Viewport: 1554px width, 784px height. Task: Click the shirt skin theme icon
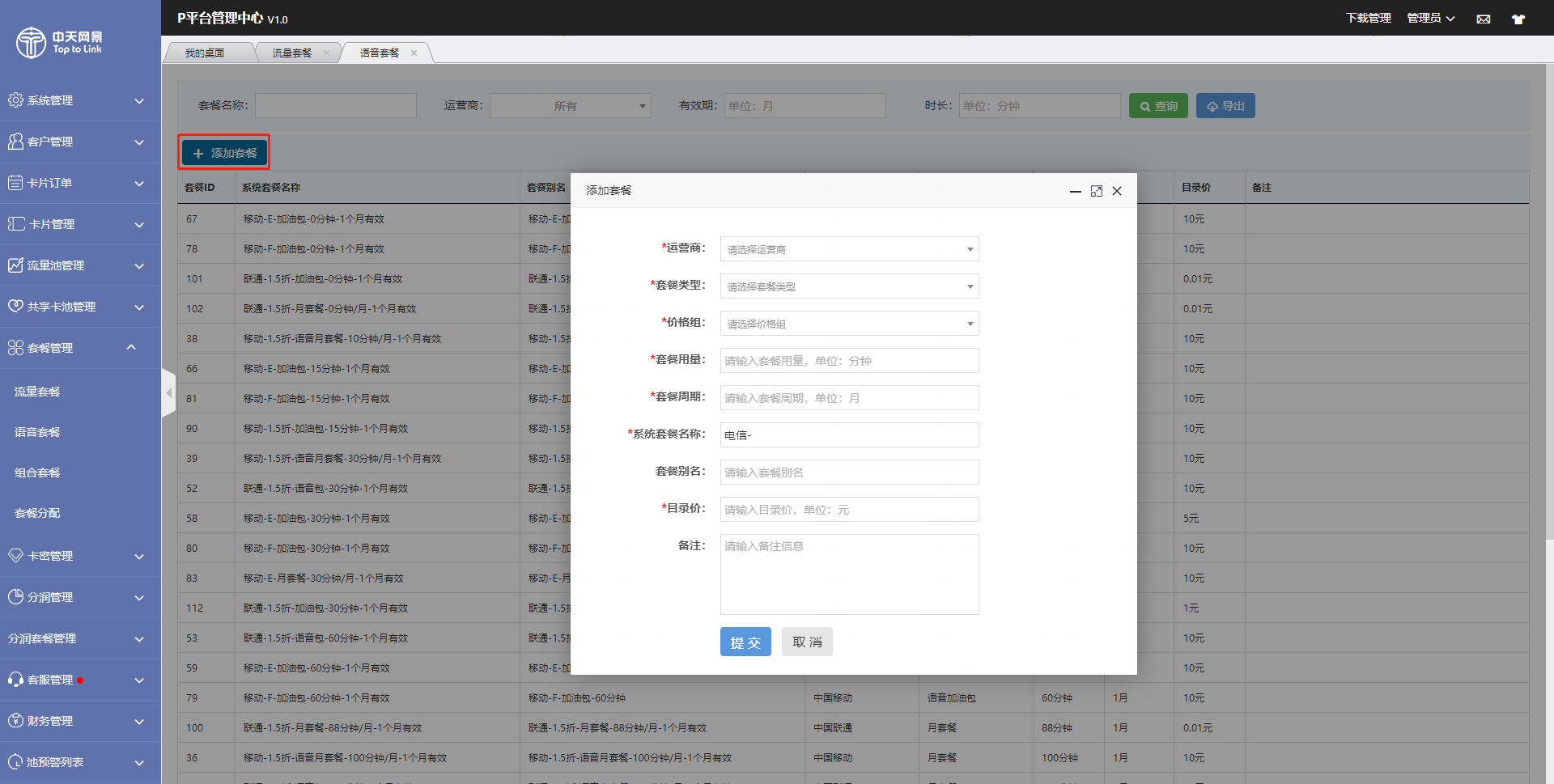[x=1518, y=19]
